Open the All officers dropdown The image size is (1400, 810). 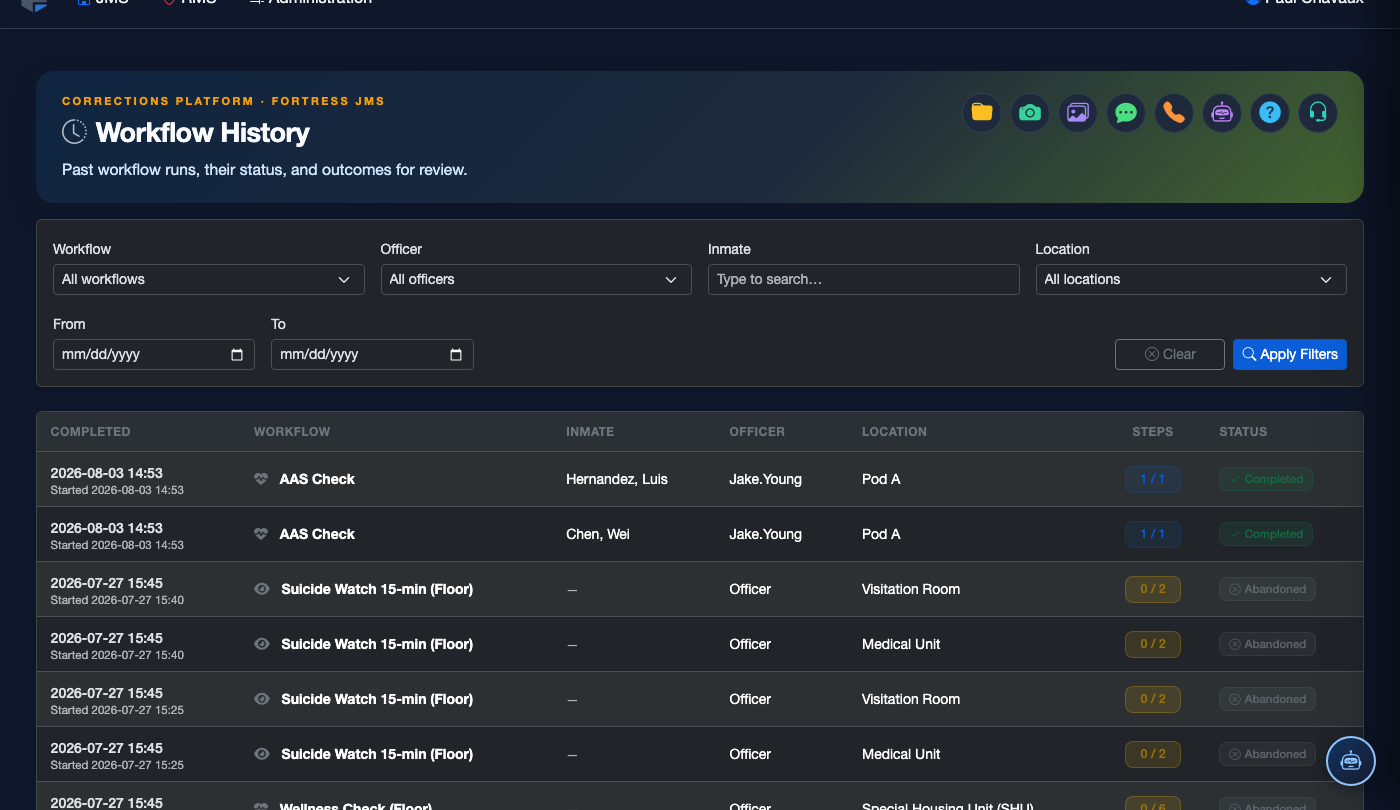(x=536, y=279)
